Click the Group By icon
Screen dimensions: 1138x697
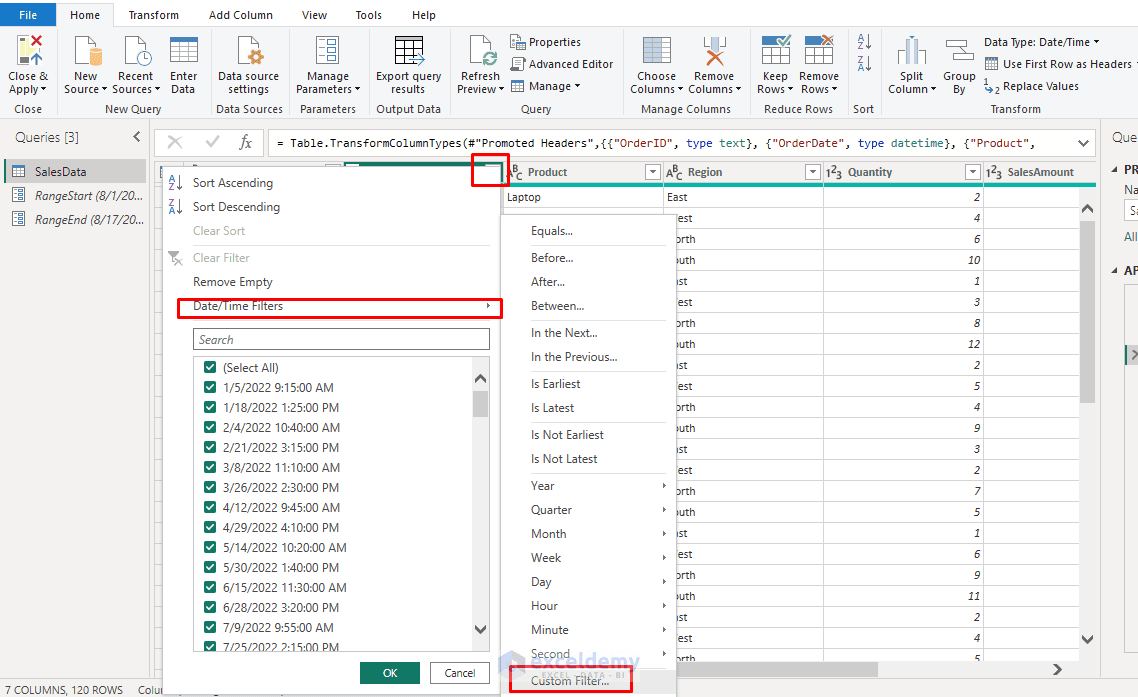(959, 51)
